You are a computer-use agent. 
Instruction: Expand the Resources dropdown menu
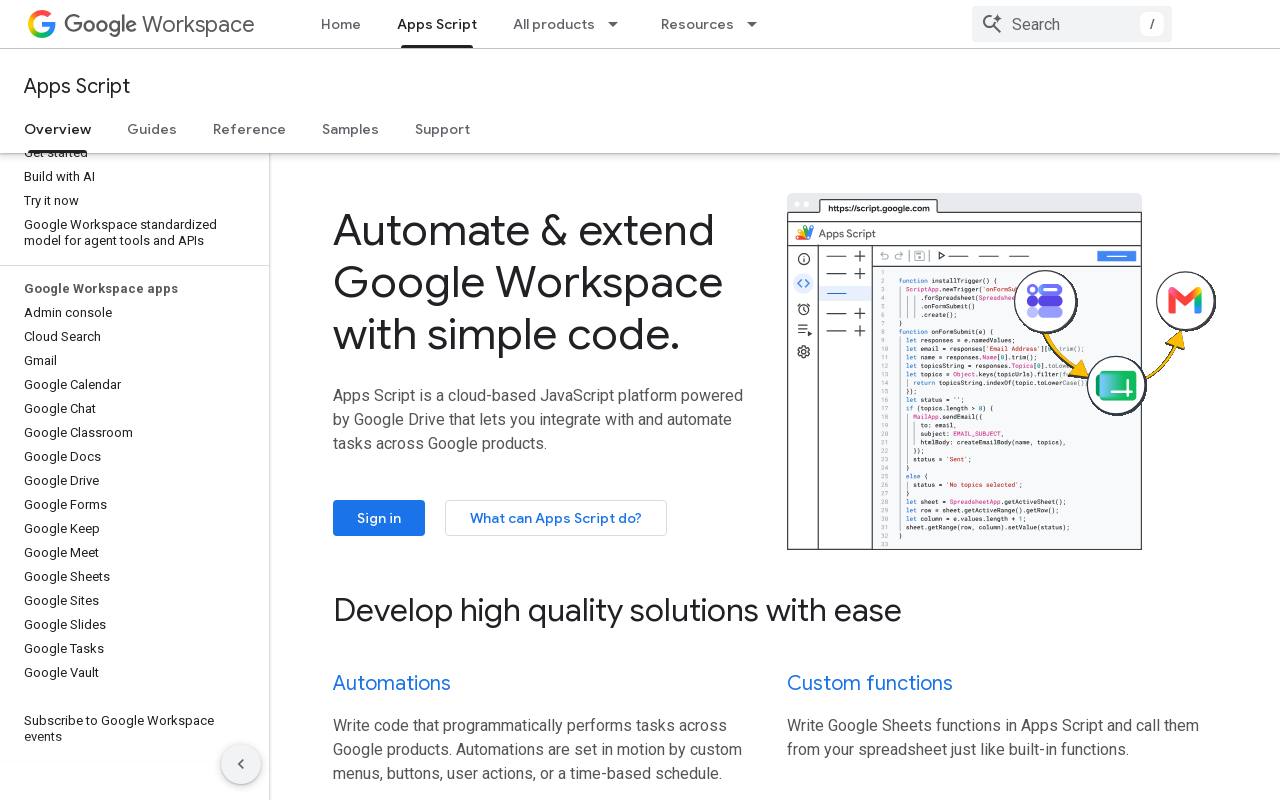pos(710,24)
